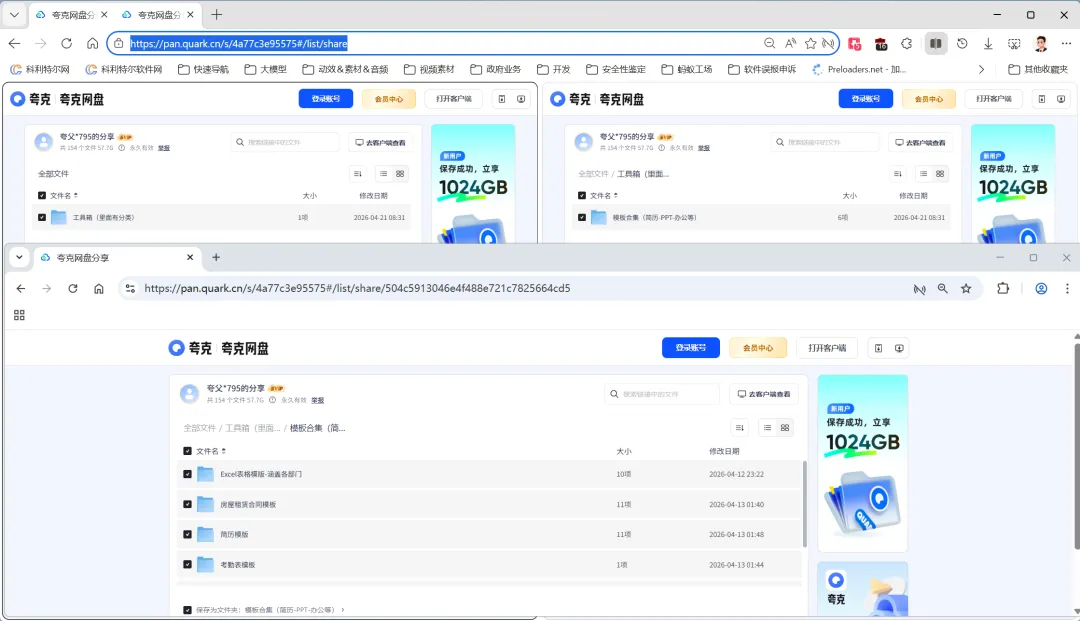1080x621 pixels.
Task: Click file list scrollbar in front window
Action: pos(804,504)
